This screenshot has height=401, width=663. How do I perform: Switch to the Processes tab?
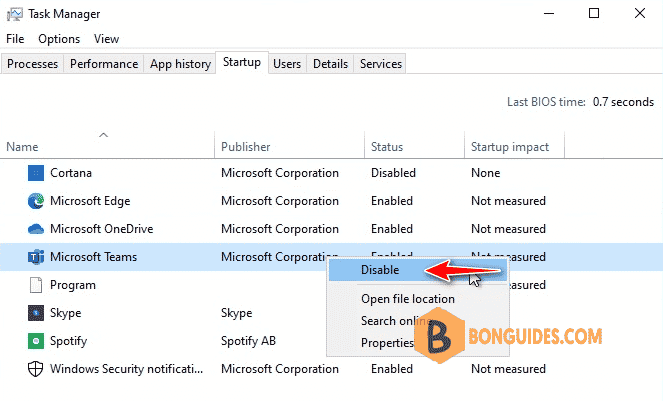point(33,64)
